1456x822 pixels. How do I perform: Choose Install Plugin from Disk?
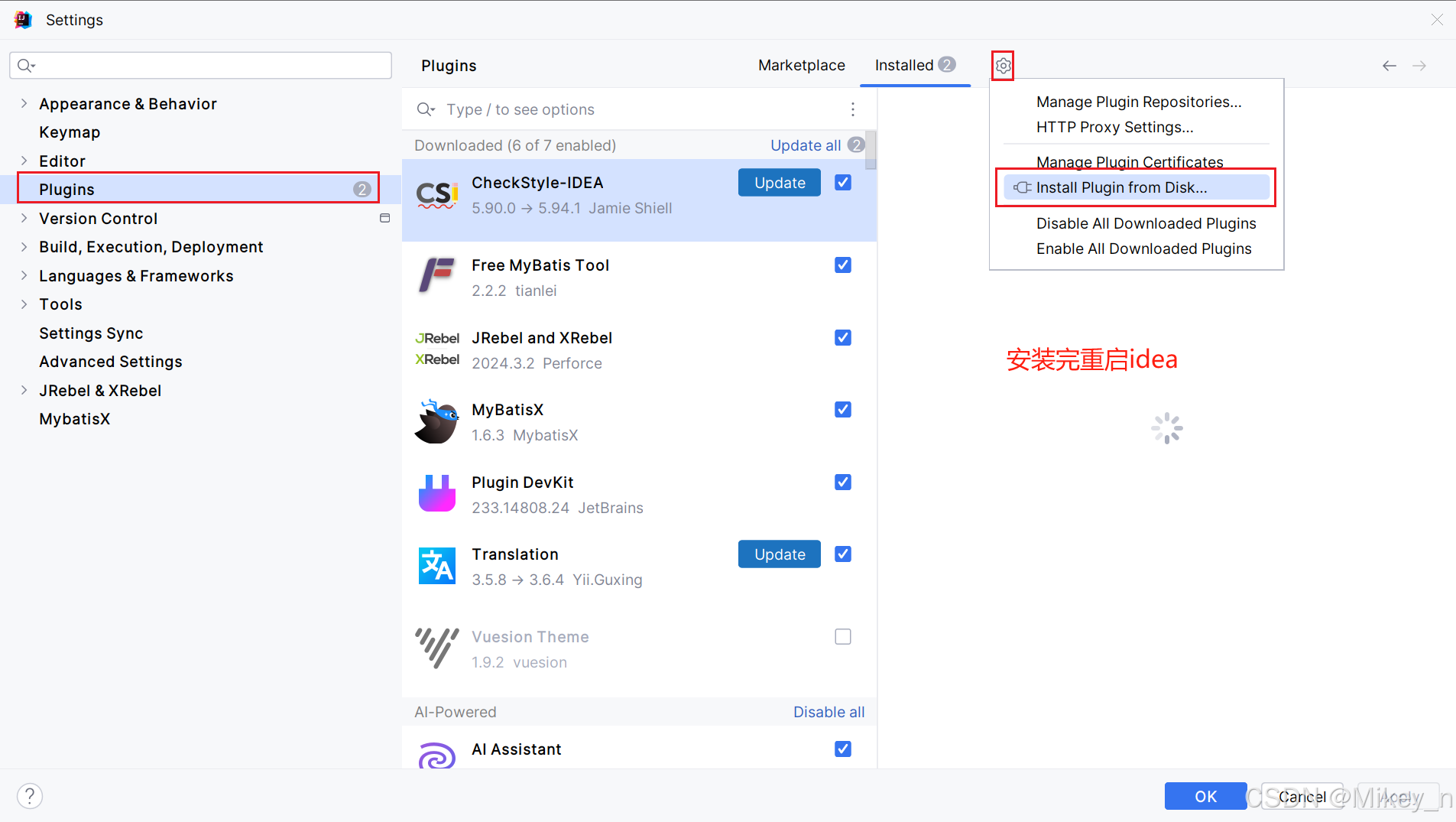click(x=1137, y=187)
